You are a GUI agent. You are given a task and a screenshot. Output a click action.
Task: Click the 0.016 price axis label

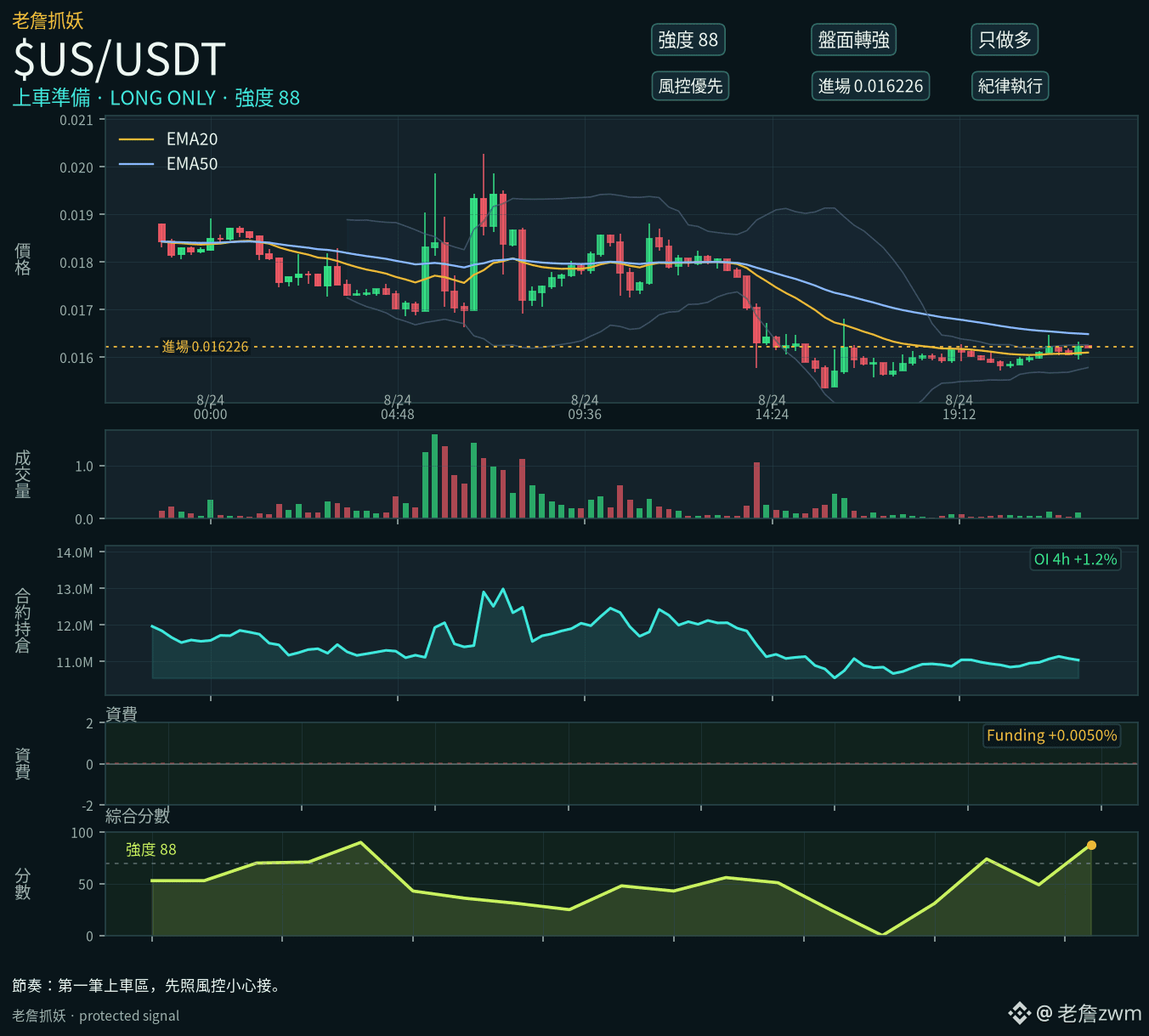click(76, 359)
